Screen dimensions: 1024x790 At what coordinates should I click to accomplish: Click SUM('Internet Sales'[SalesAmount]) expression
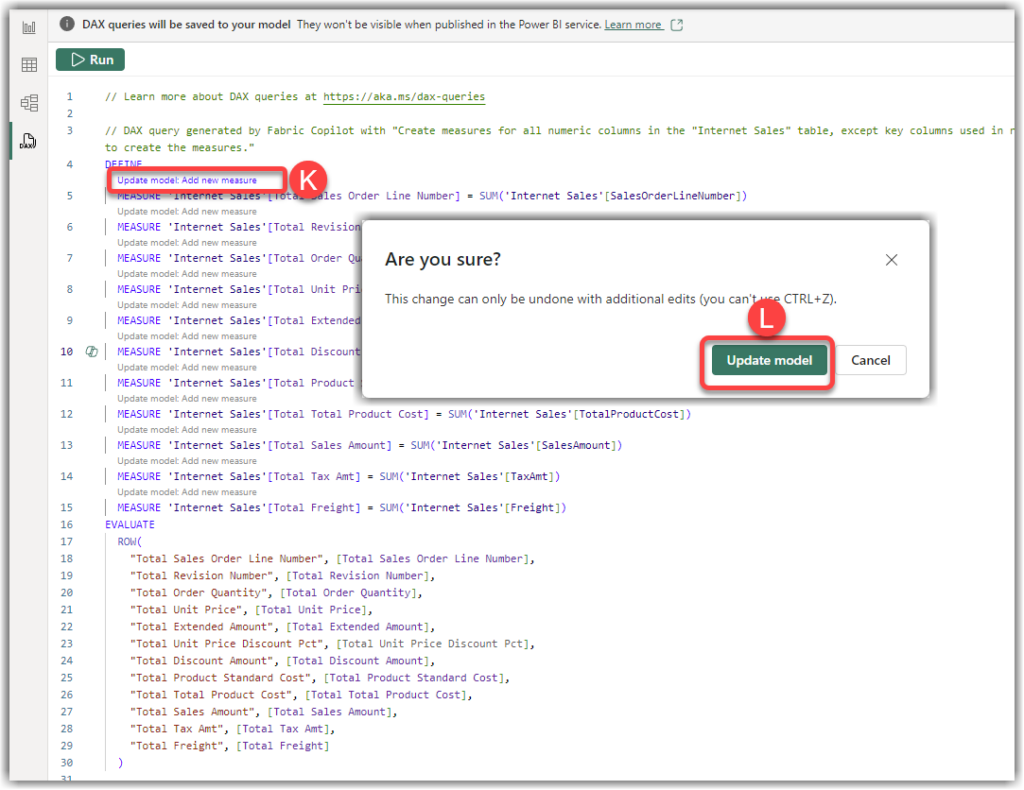pos(516,445)
